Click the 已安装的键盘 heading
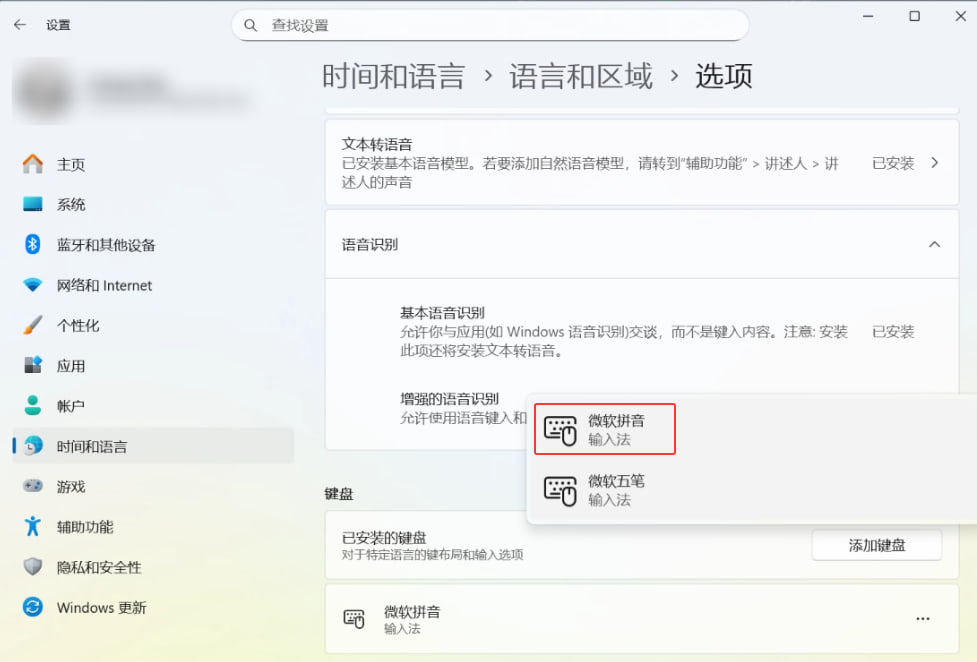 point(384,538)
